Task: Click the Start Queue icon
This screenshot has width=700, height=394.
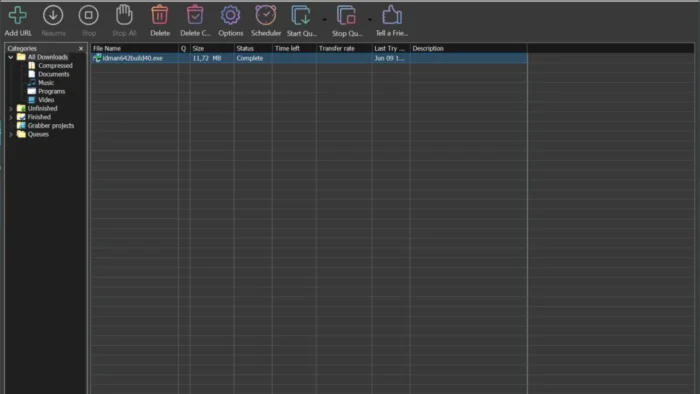Action: (x=301, y=15)
